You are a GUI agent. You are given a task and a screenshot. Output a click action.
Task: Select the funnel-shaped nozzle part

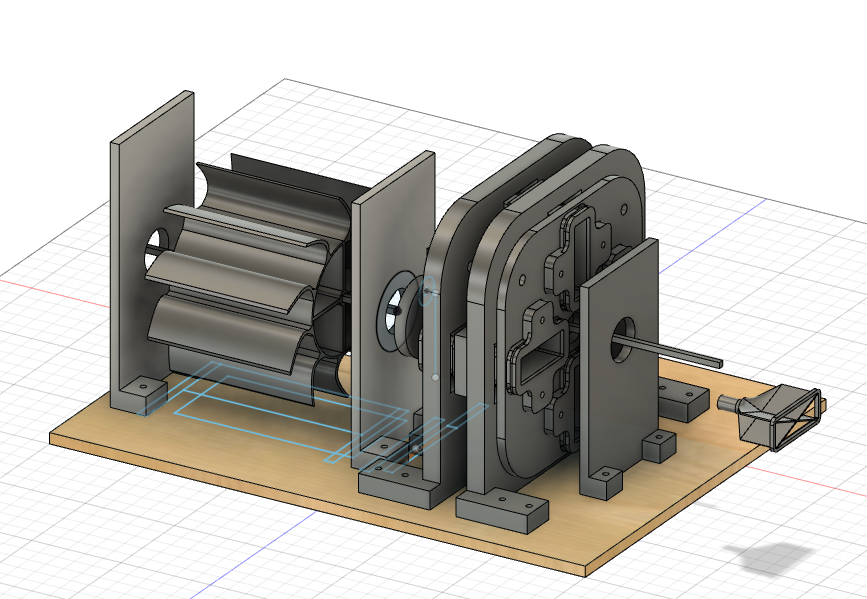(770, 416)
